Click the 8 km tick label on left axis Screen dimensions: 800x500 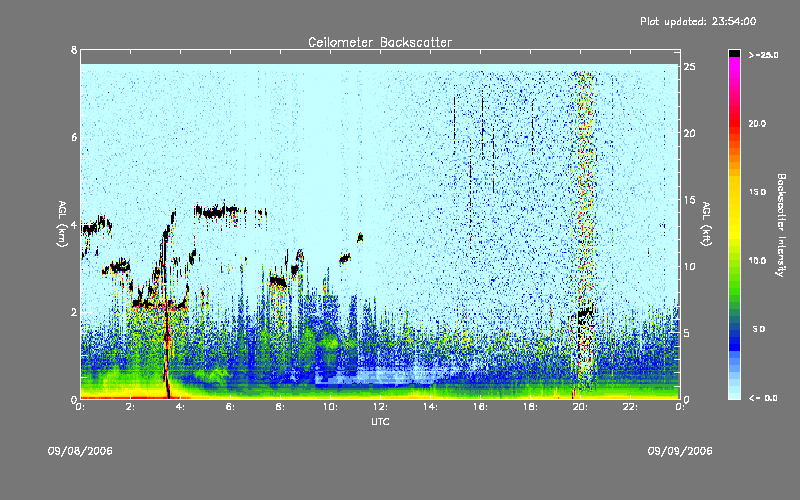74,50
